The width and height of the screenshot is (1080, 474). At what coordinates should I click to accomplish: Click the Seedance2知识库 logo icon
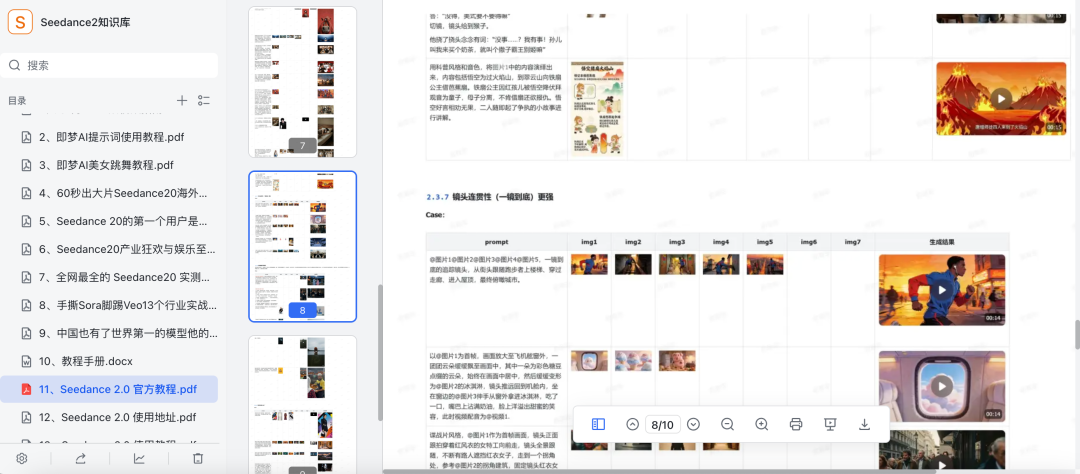click(x=21, y=22)
